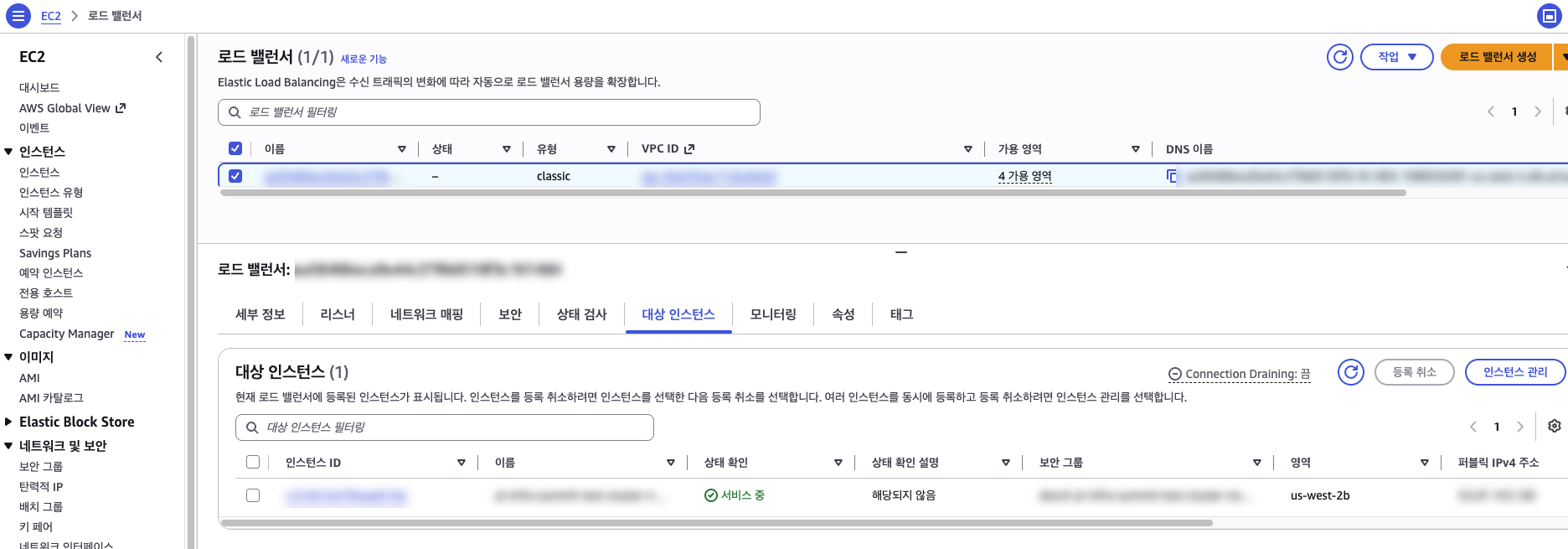
Task: Click the magnifier in target instance filter
Action: pyautogui.click(x=252, y=427)
